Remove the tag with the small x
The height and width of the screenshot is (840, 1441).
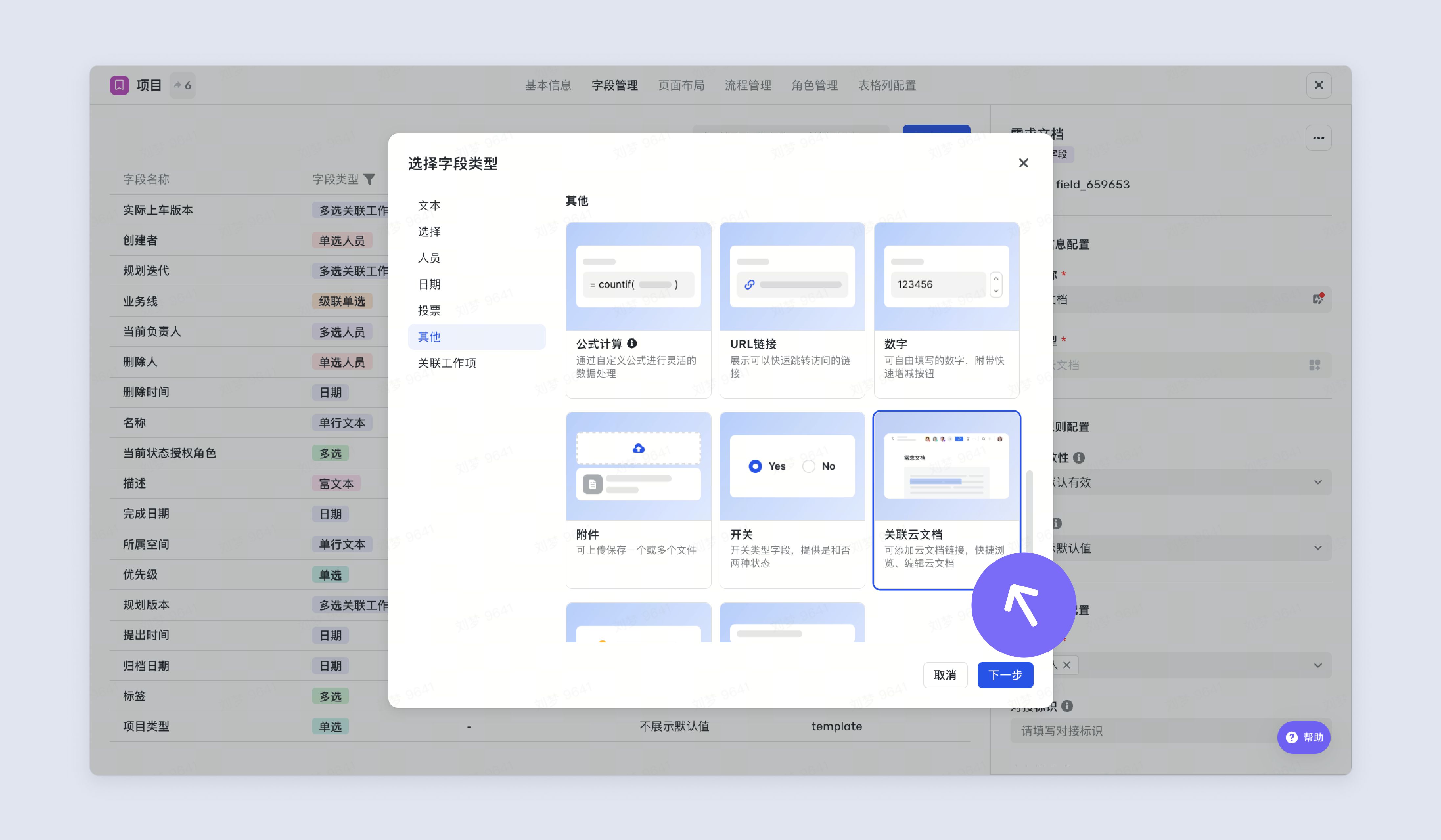click(x=1066, y=665)
